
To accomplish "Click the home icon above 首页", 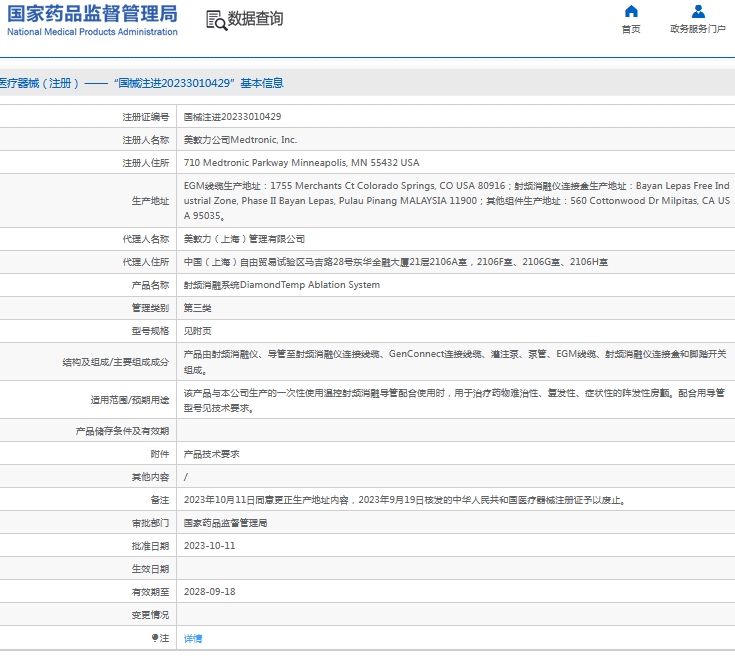I will pos(631,11).
